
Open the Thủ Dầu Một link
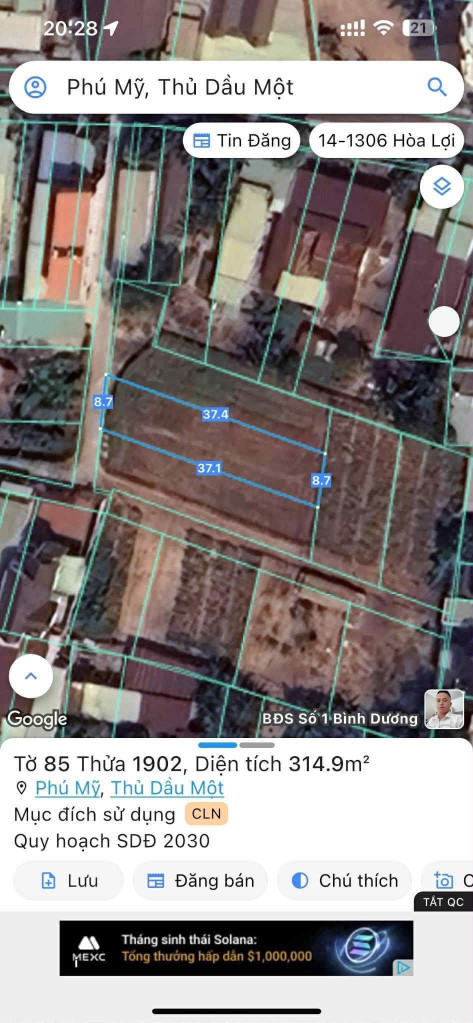click(167, 788)
